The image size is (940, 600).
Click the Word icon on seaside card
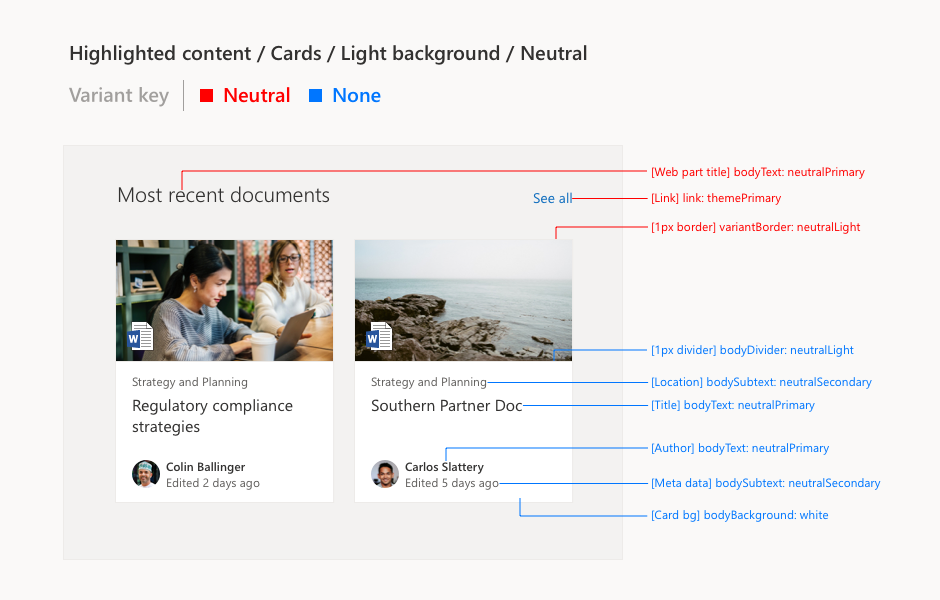[379, 336]
